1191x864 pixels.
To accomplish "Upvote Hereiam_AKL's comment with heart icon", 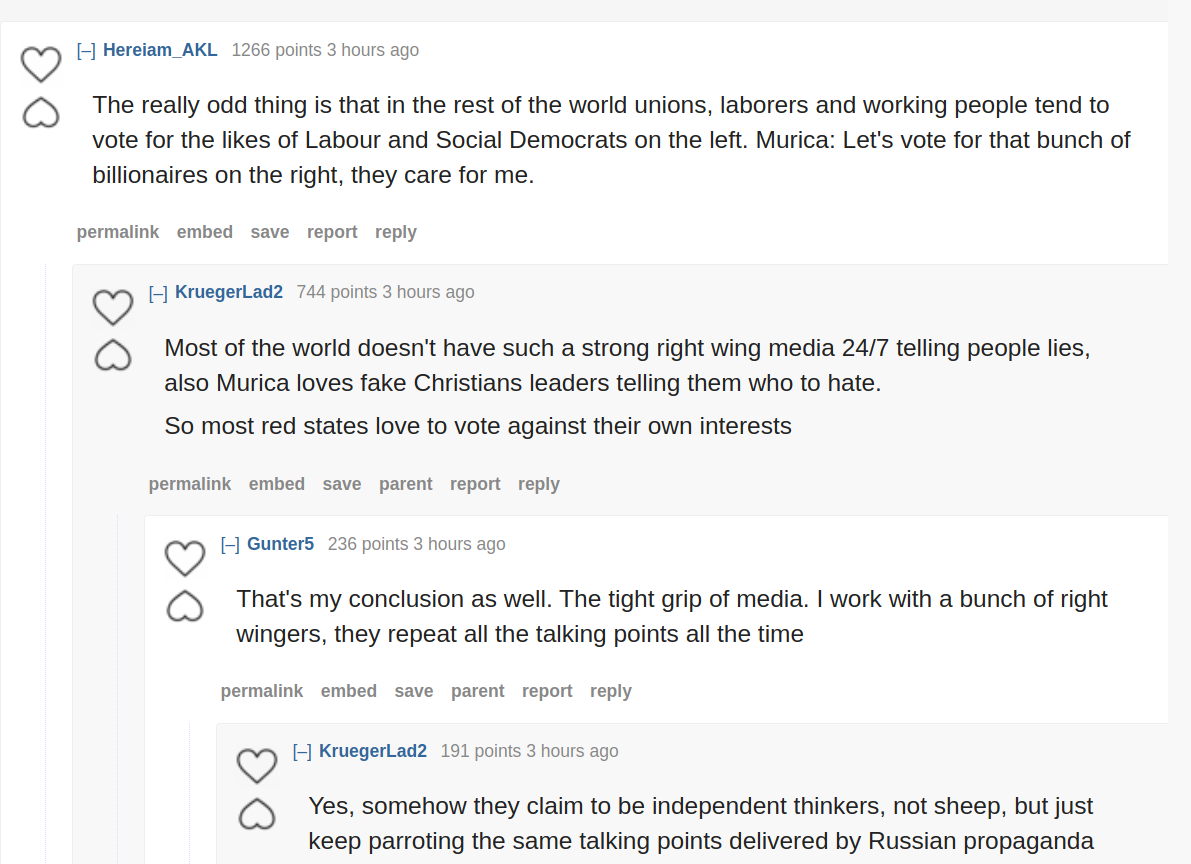I will coord(41,64).
